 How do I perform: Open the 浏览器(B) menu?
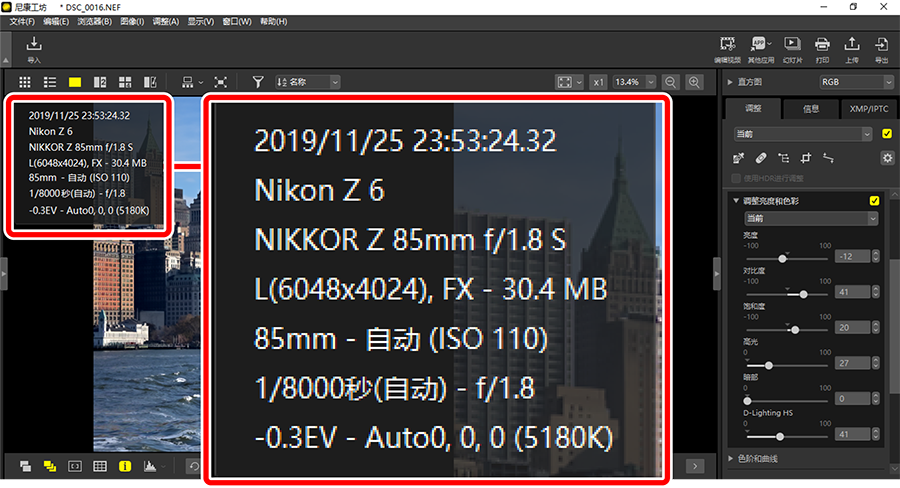pos(94,21)
